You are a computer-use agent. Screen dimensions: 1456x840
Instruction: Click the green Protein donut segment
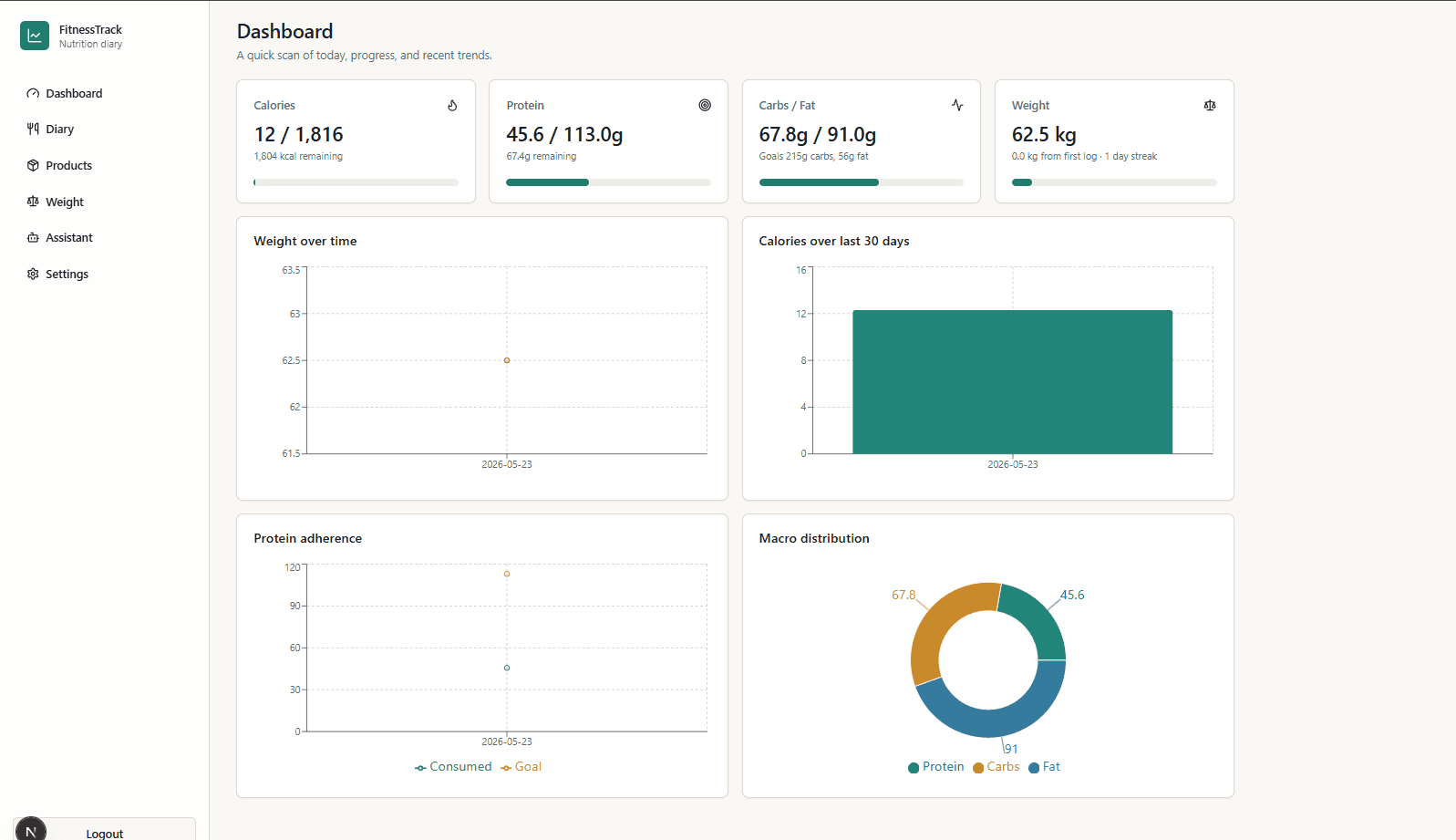(x=1041, y=616)
